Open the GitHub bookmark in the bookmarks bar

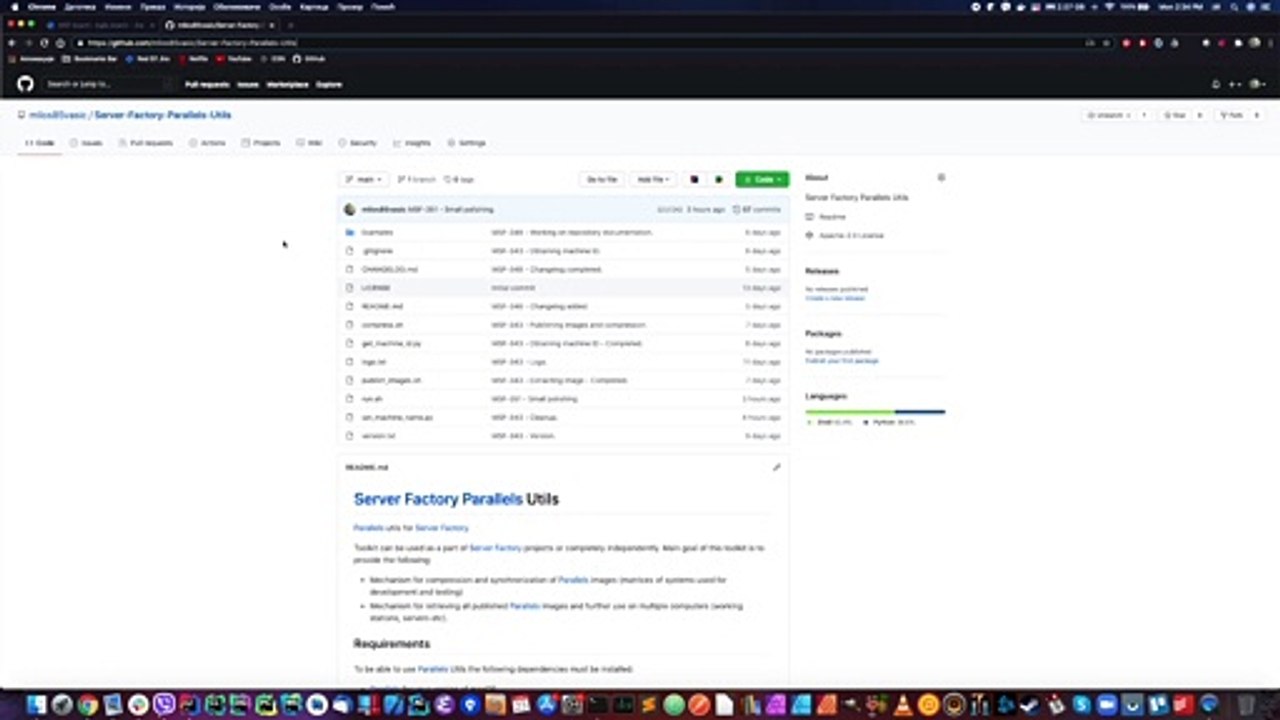(310, 59)
